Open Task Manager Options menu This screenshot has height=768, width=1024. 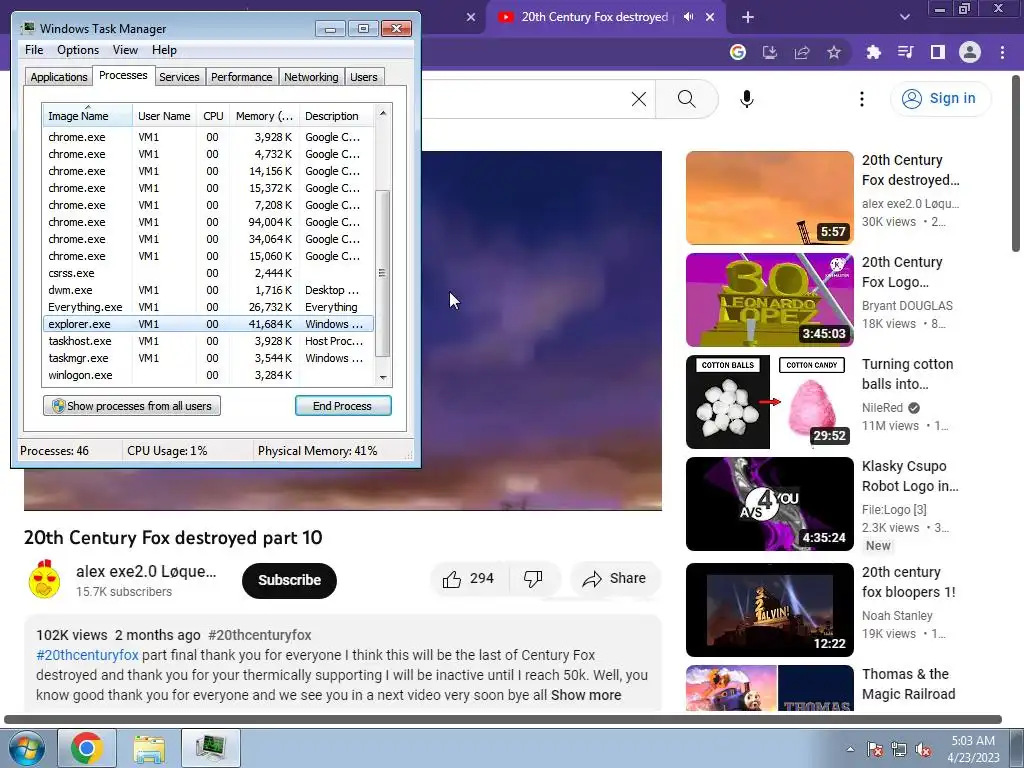click(x=78, y=50)
